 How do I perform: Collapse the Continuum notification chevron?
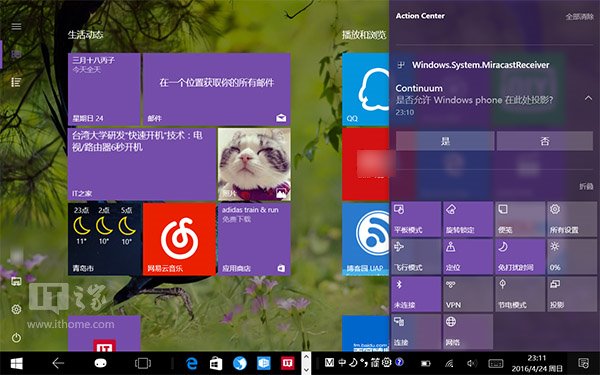(588, 98)
